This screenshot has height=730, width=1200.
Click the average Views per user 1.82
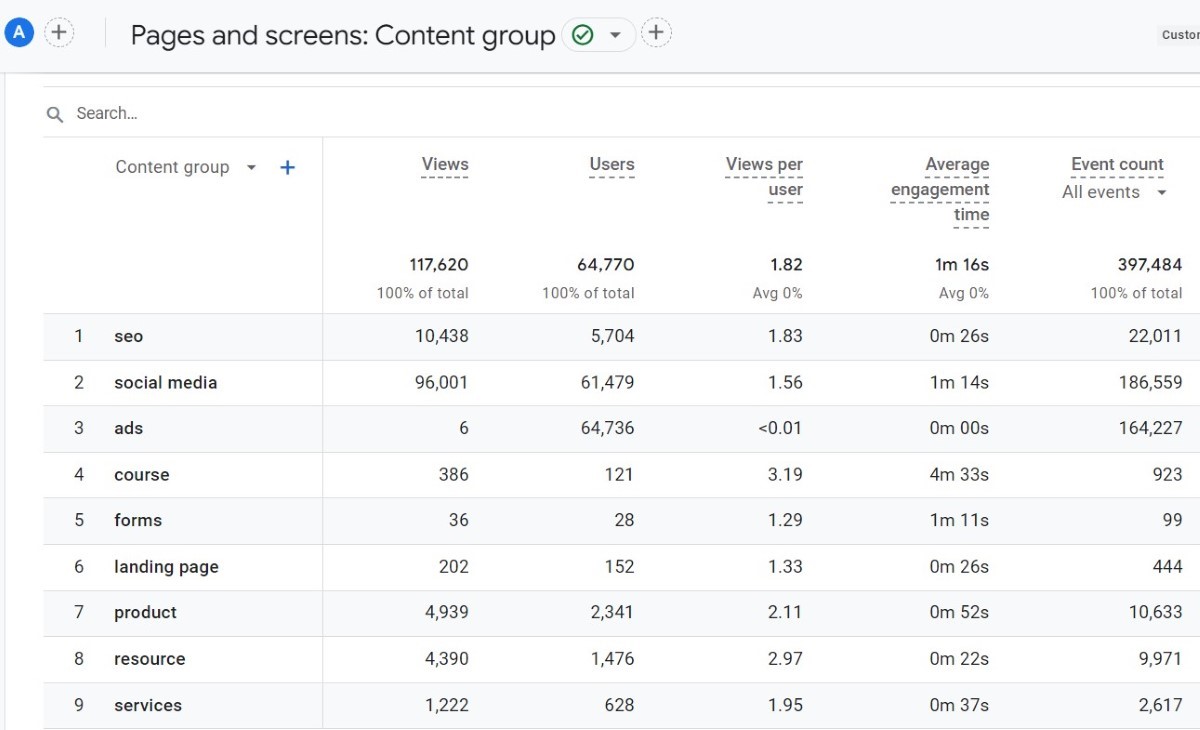[x=786, y=265]
